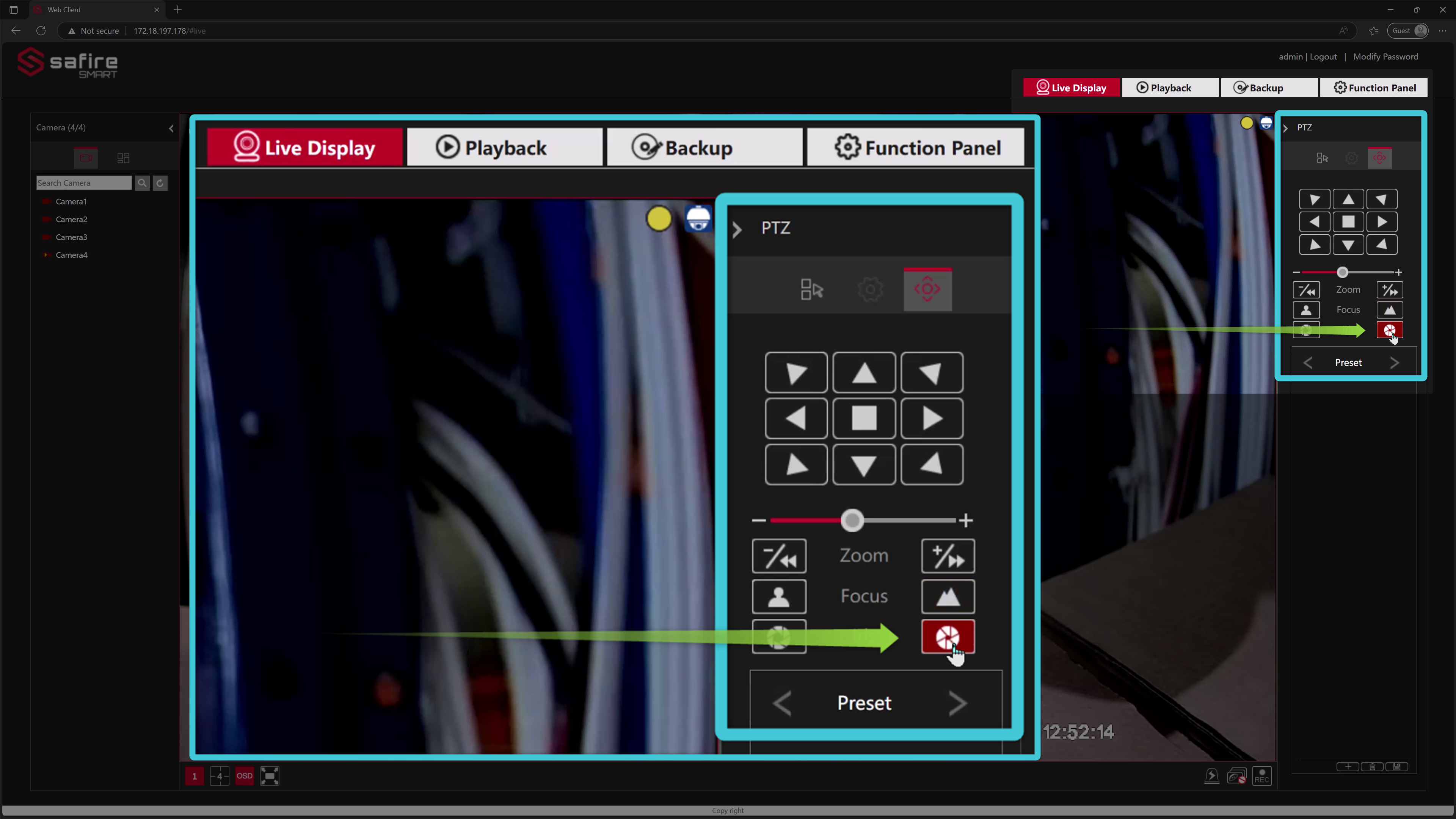The width and height of the screenshot is (1456, 819).
Task: Focus far mountain icon in right sidebar panel
Action: (x=1389, y=310)
